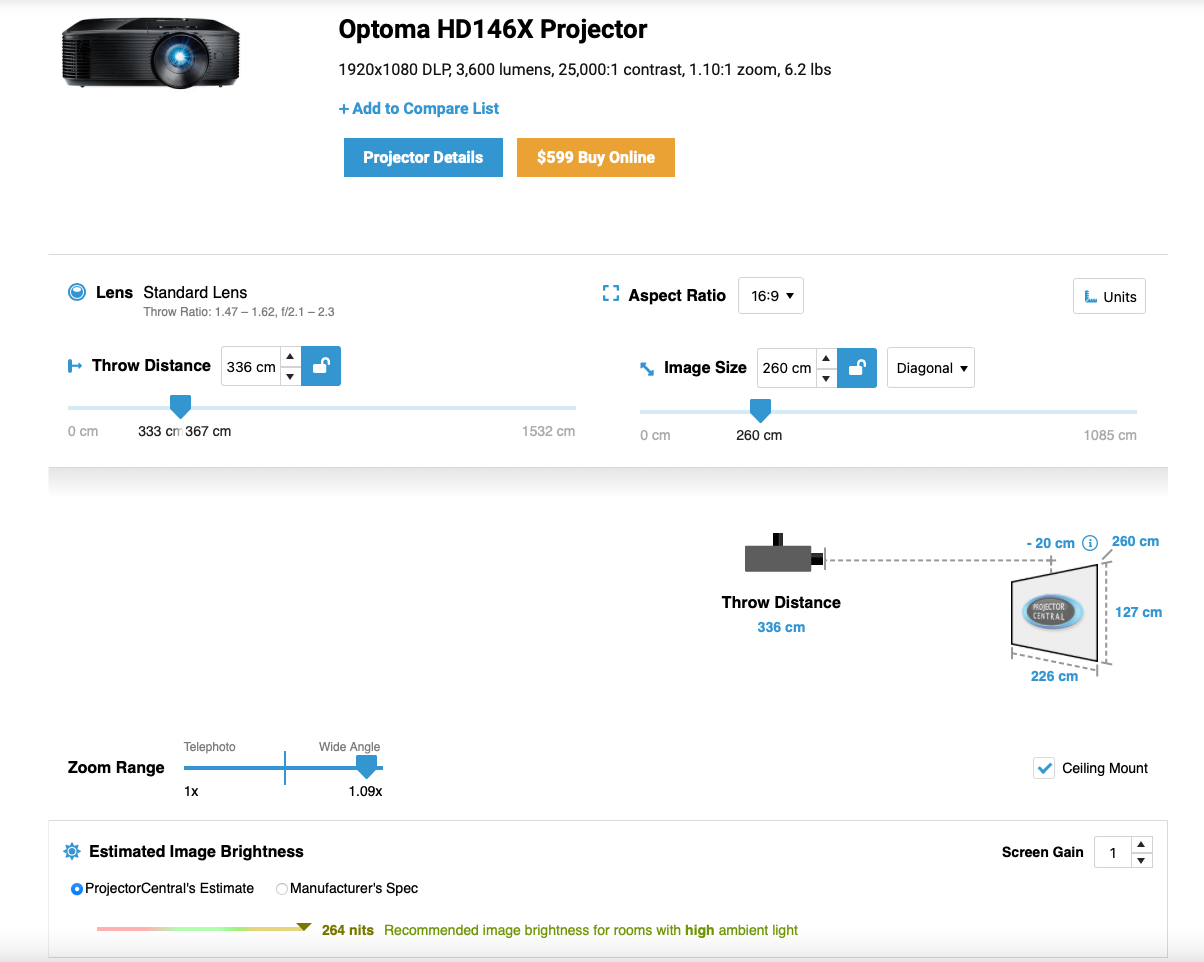Viewport: 1204px width, 962px height.
Task: Click the Image Size slider handle
Action: [760, 410]
